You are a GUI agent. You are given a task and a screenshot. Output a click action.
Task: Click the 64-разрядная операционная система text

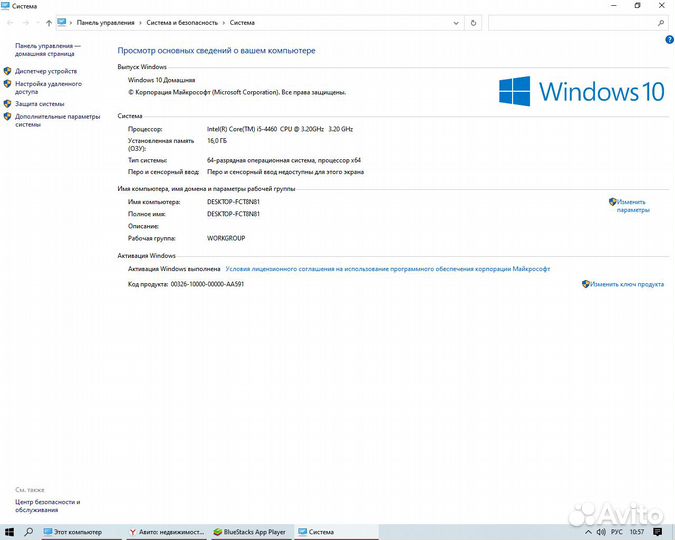[284, 160]
